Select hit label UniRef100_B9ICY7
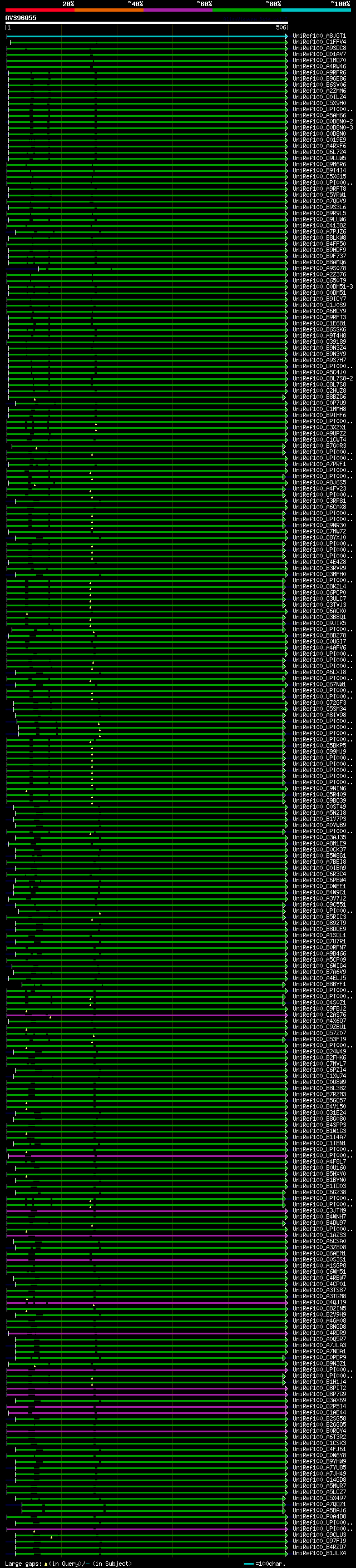 tap(319, 299)
